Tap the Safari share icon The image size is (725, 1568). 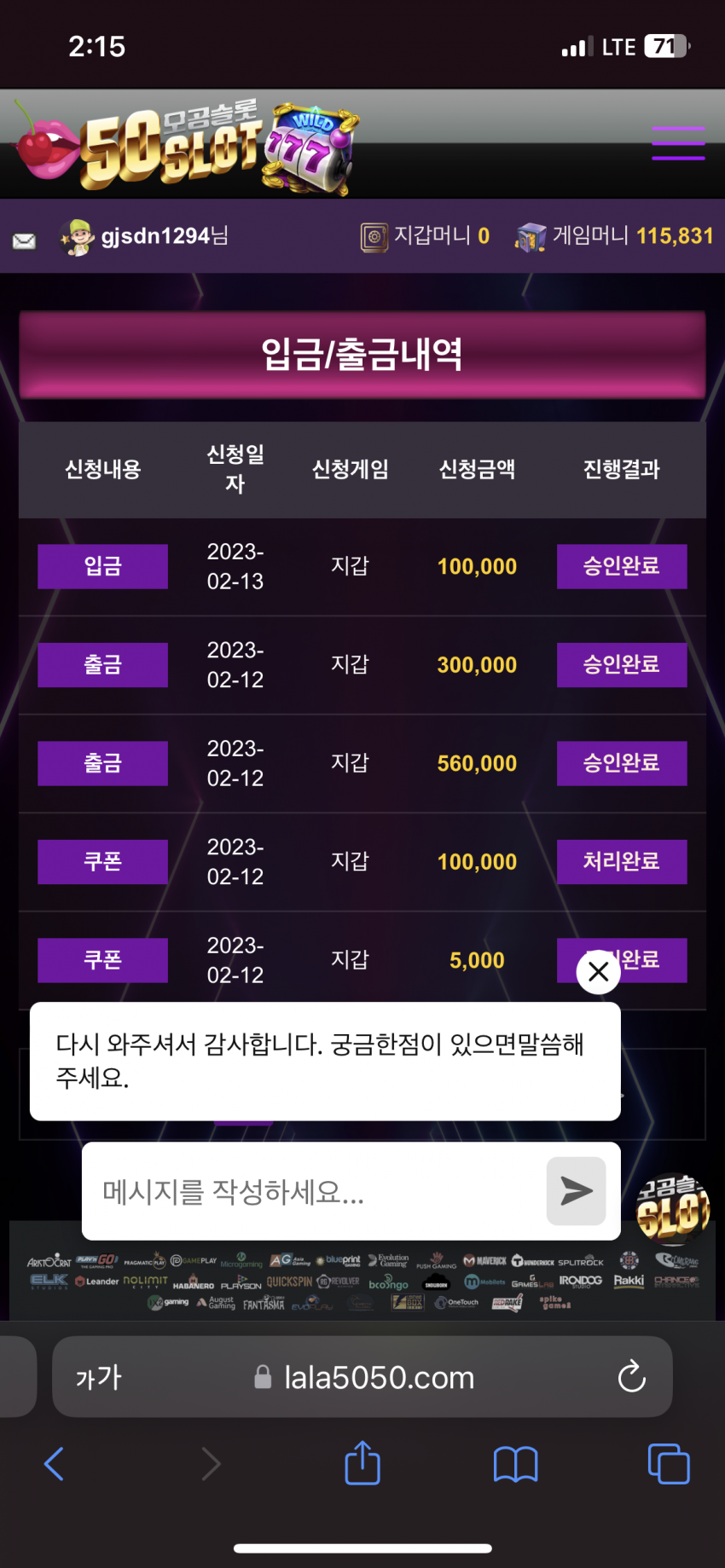point(362,1463)
